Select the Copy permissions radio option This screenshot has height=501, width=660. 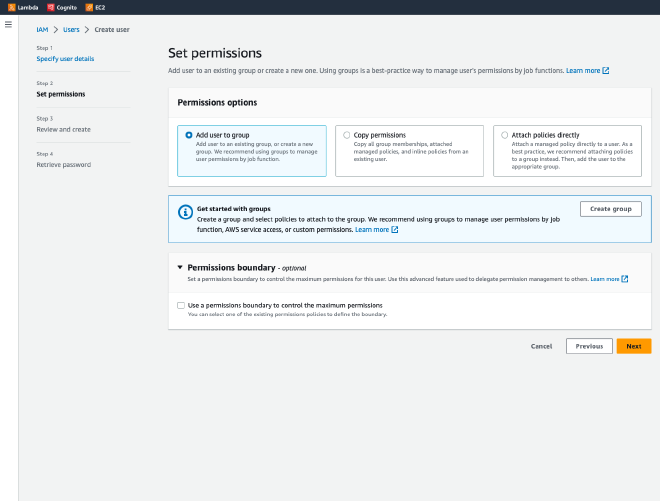(x=347, y=135)
